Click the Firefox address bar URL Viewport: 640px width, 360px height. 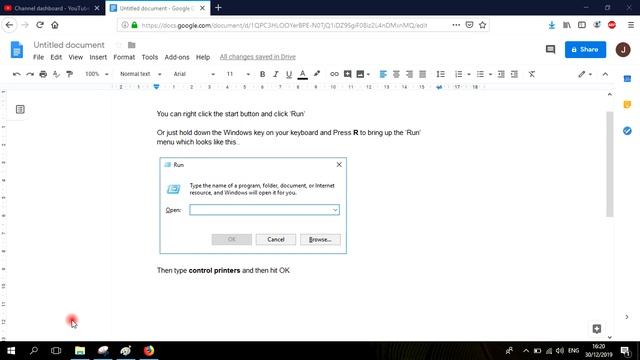[x=284, y=25]
